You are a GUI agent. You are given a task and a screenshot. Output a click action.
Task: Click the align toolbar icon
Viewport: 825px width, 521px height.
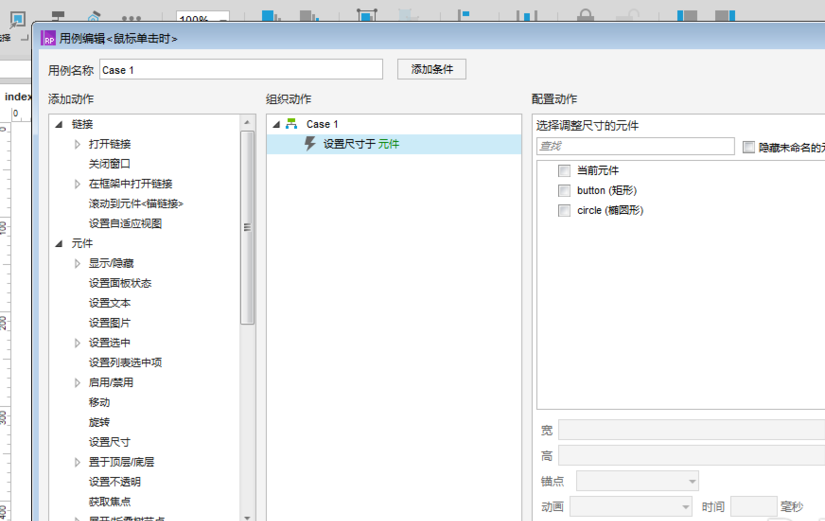tap(464, 15)
